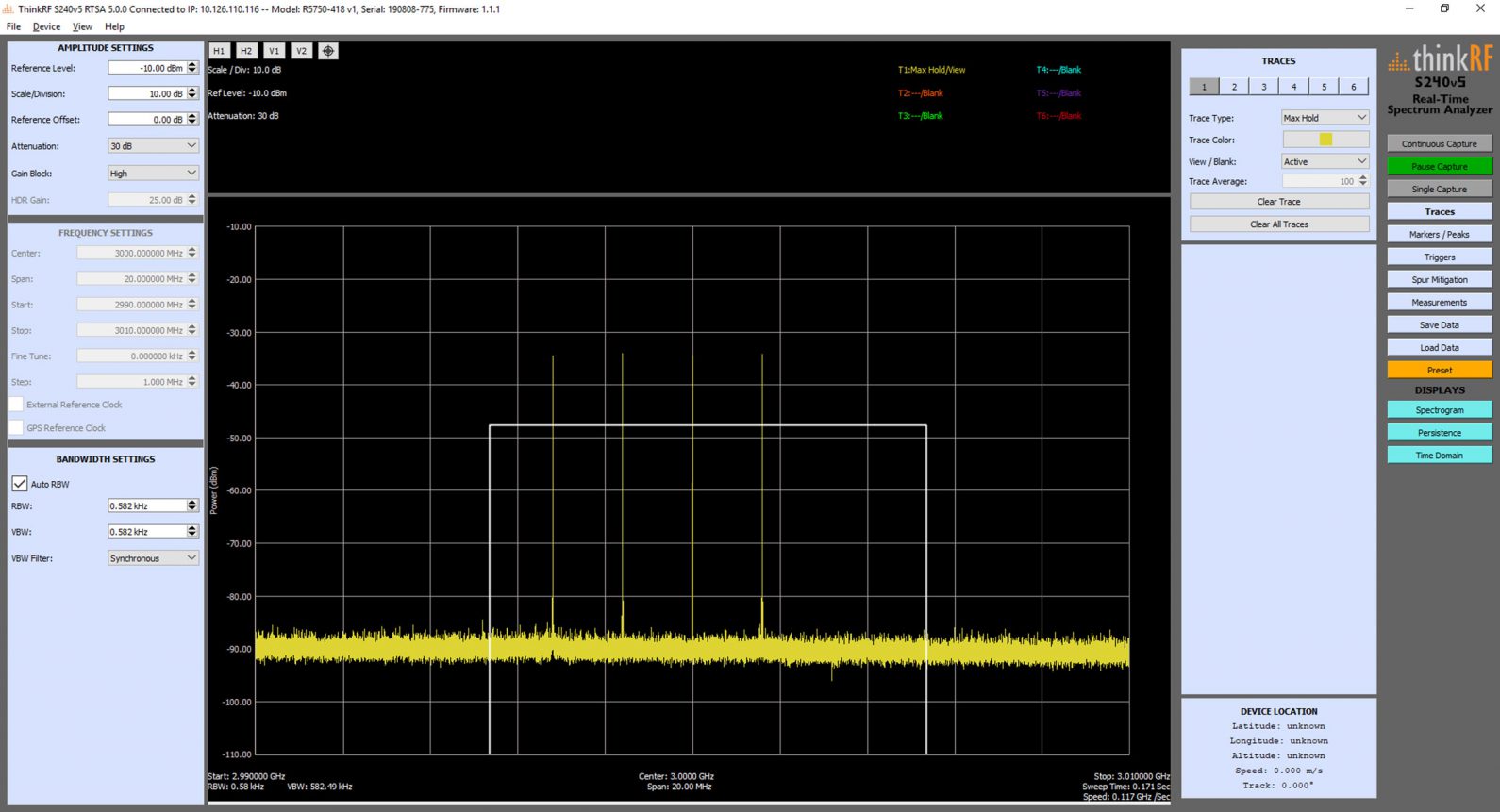
Task: Select trace tab 5
Action: point(1324,87)
